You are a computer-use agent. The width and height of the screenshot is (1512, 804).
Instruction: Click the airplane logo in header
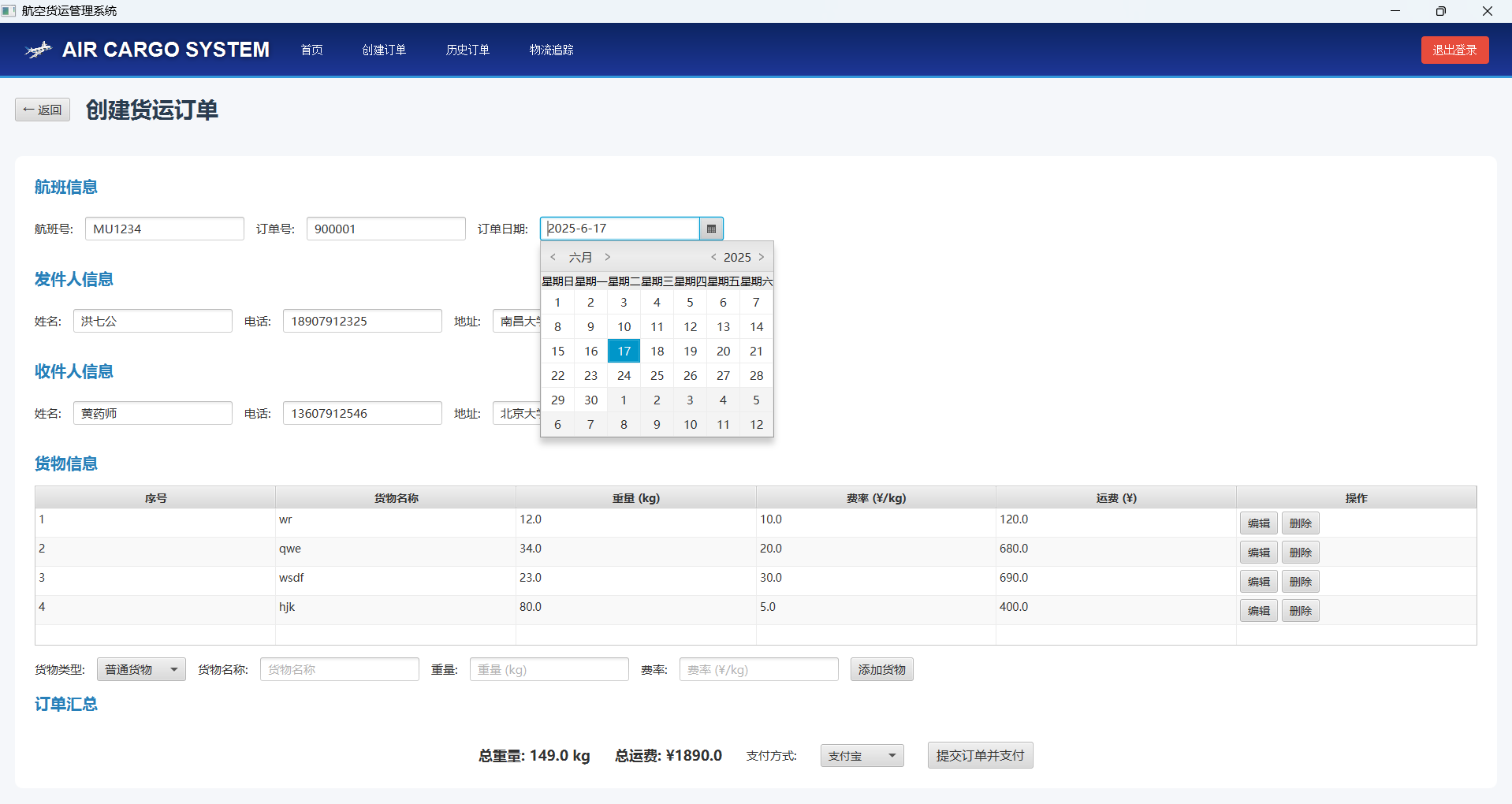[x=38, y=50]
